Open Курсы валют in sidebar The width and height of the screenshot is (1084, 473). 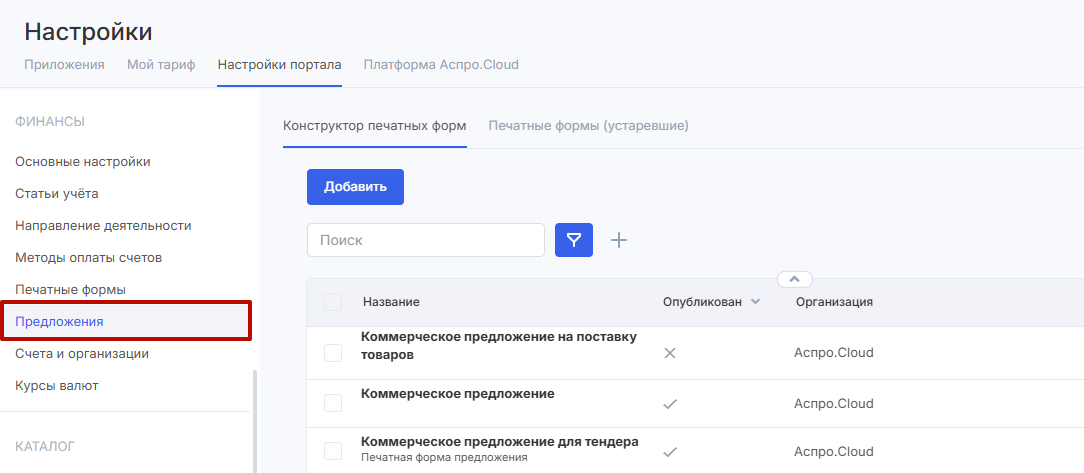tap(57, 386)
